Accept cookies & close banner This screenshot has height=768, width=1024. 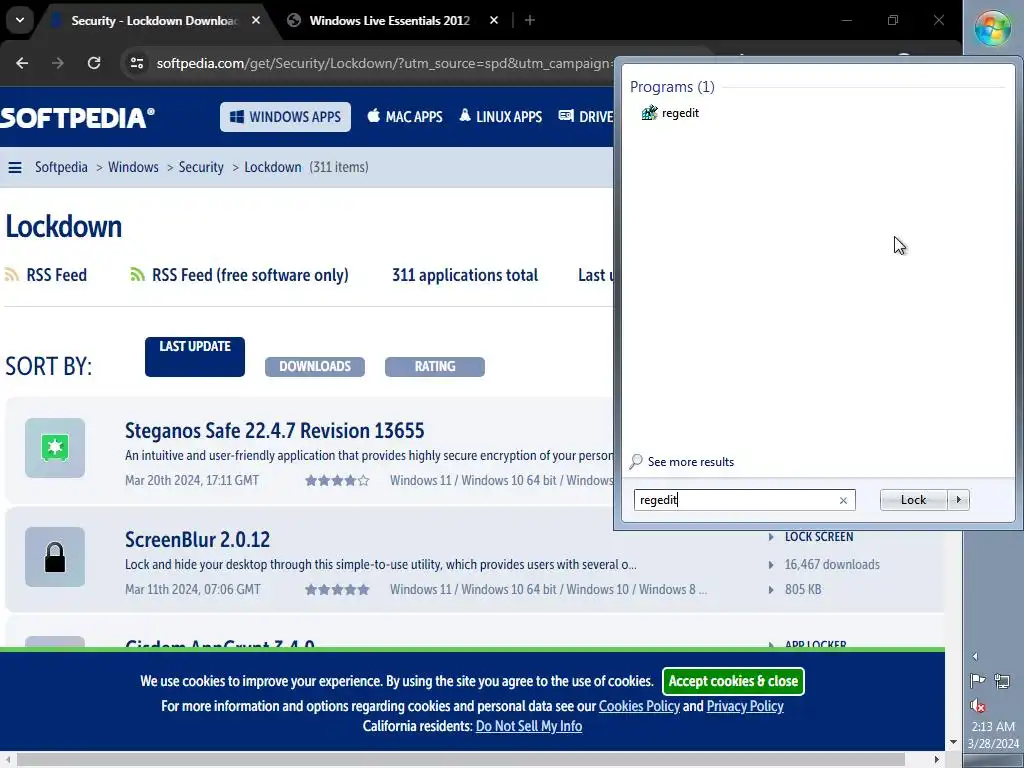[x=733, y=681]
